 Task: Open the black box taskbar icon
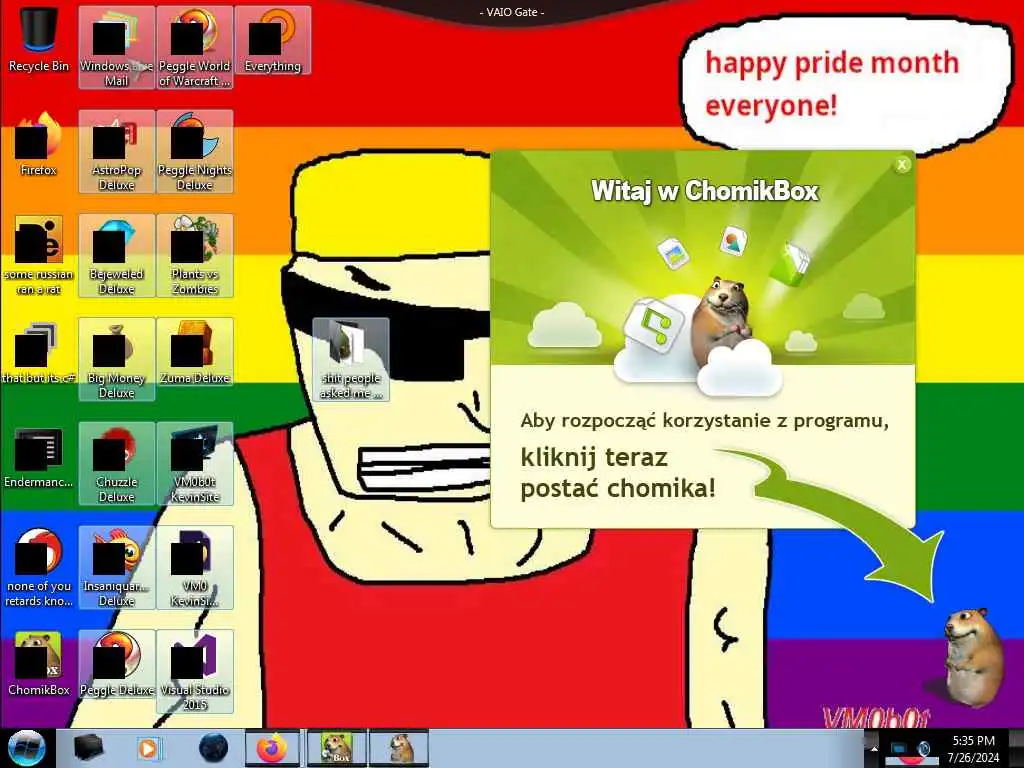pyautogui.click(x=88, y=748)
